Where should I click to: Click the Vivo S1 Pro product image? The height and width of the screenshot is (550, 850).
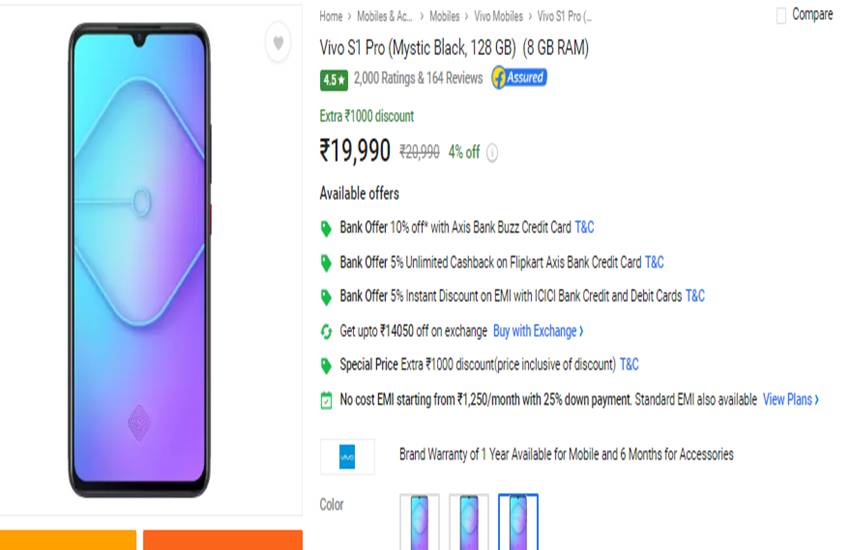click(140, 259)
